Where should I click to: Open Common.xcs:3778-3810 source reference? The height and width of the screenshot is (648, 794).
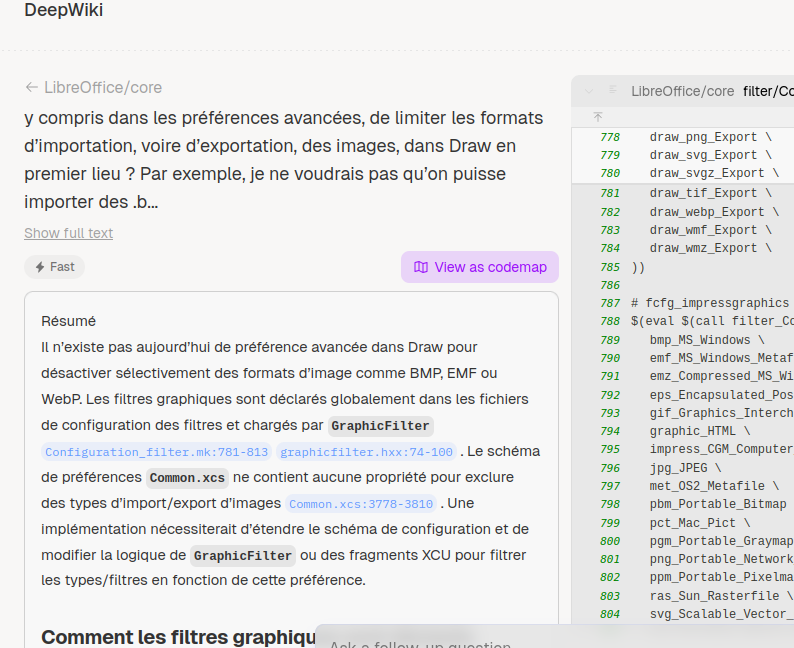pos(361,504)
